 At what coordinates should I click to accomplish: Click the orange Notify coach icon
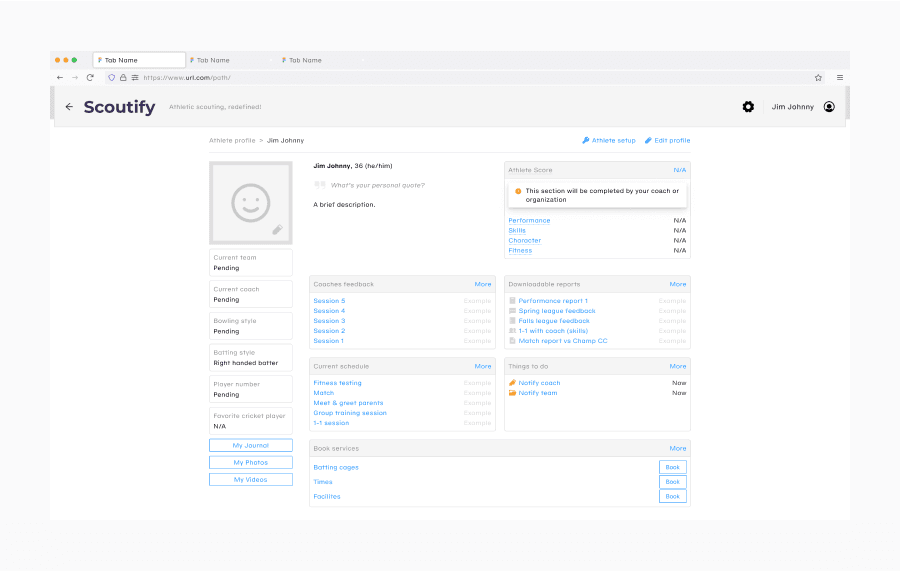[x=513, y=383]
